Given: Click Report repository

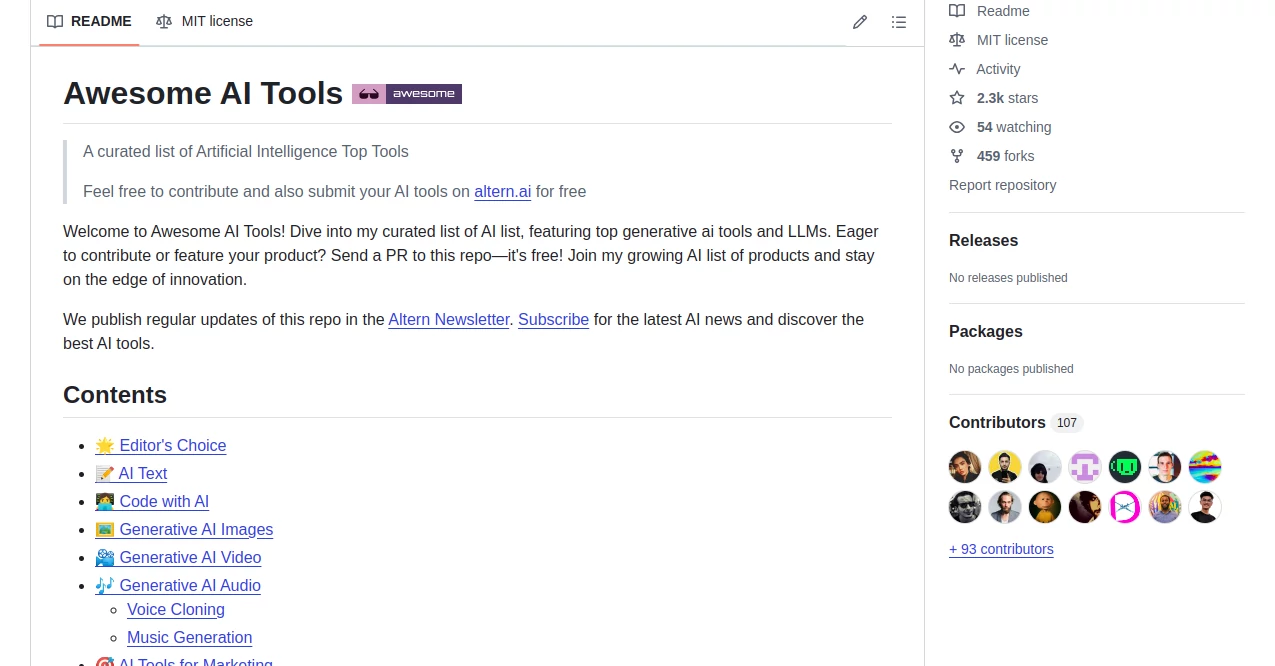Looking at the screenshot, I should pos(1002,185).
